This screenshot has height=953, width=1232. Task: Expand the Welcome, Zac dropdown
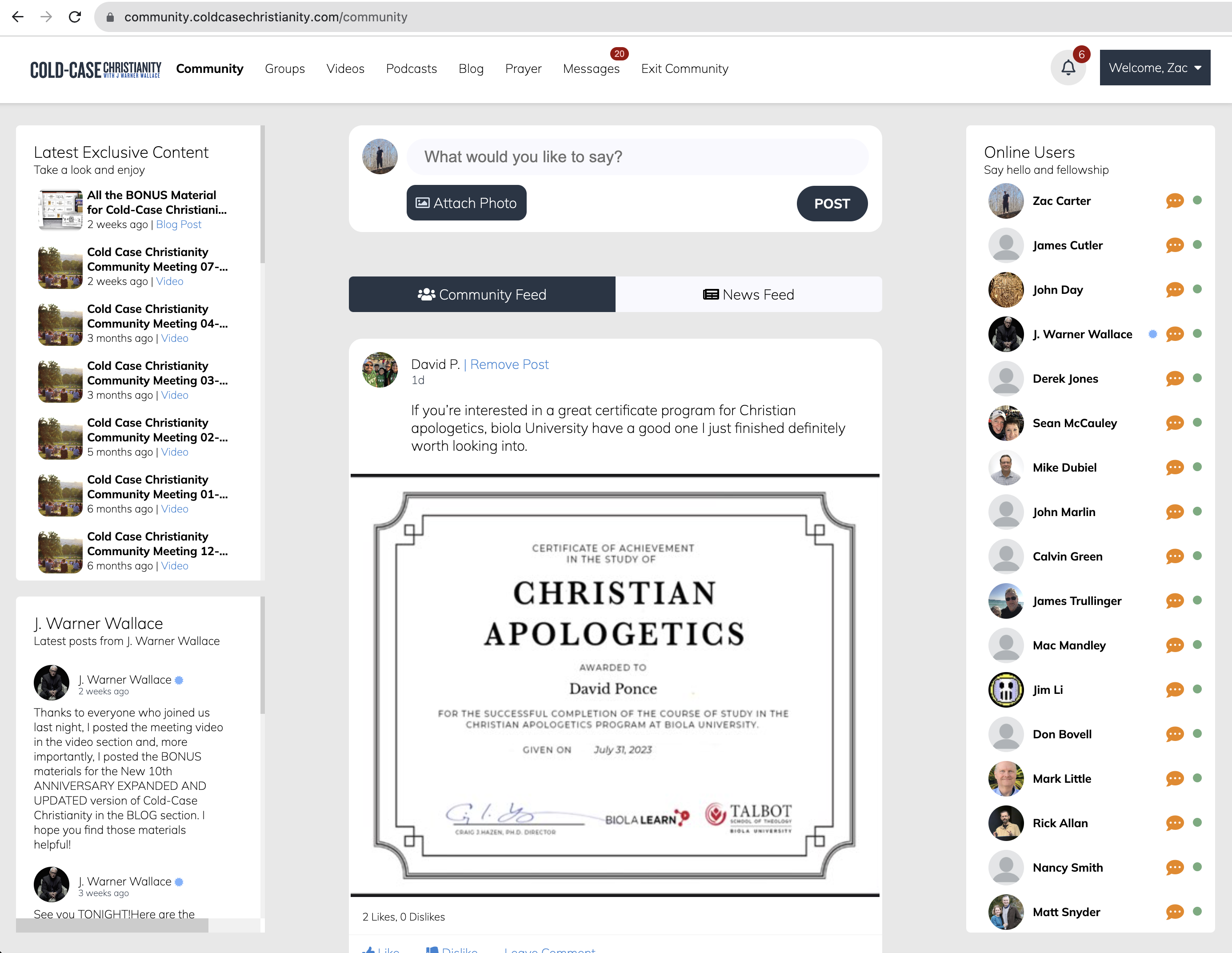pos(1154,68)
